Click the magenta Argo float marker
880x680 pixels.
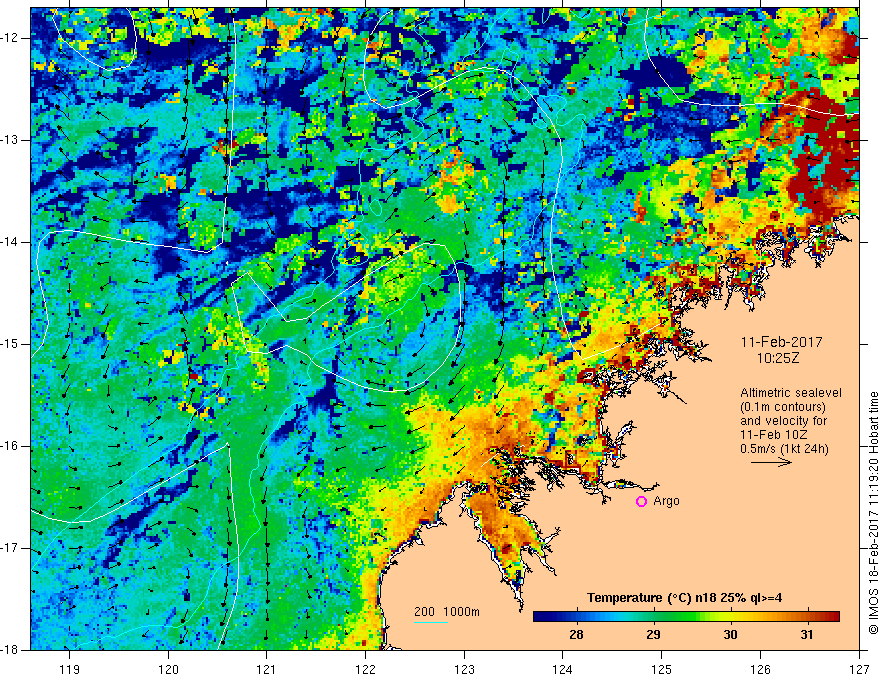641,502
